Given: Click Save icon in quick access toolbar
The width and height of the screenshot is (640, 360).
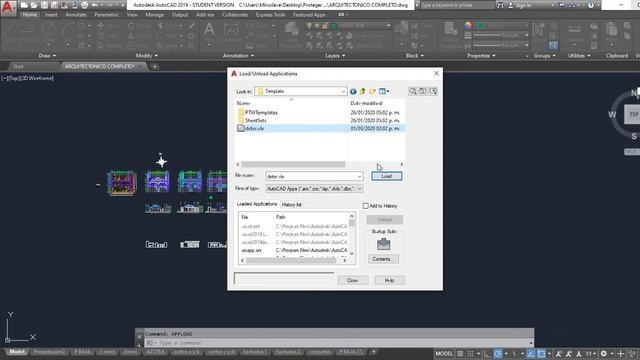Looking at the screenshot, I should pyautogui.click(x=44, y=5).
